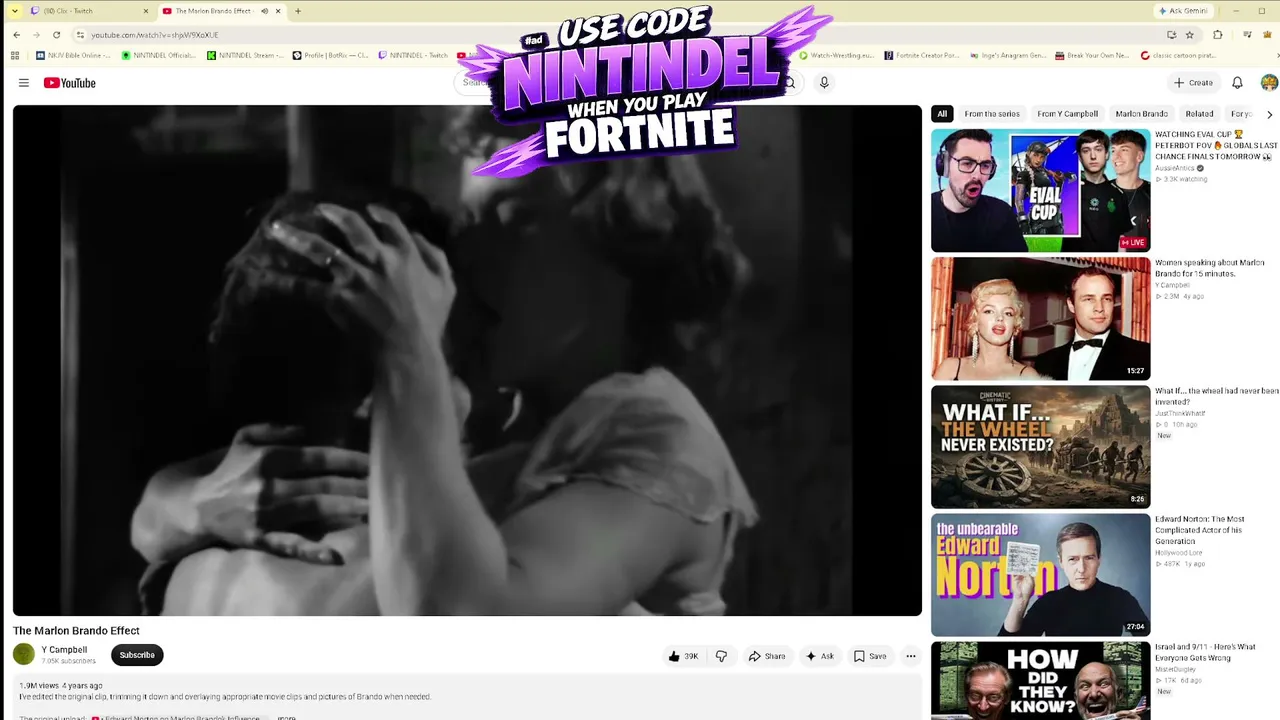Open the Watch-Wrestling bookmark
Screen dimensions: 1280x720
(837, 55)
